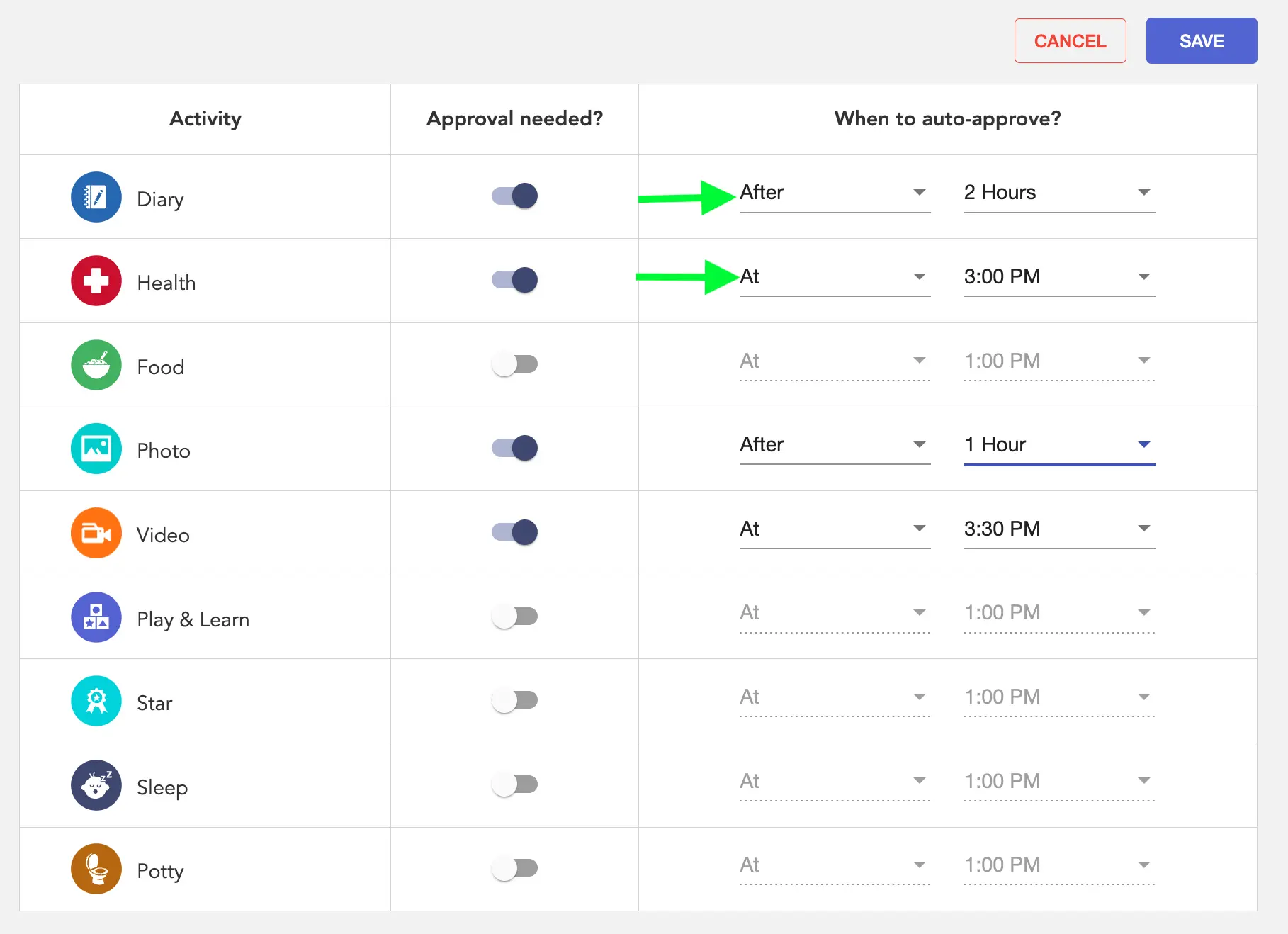1288x934 pixels.
Task: Open Video's At mode dropdown
Action: (835, 529)
